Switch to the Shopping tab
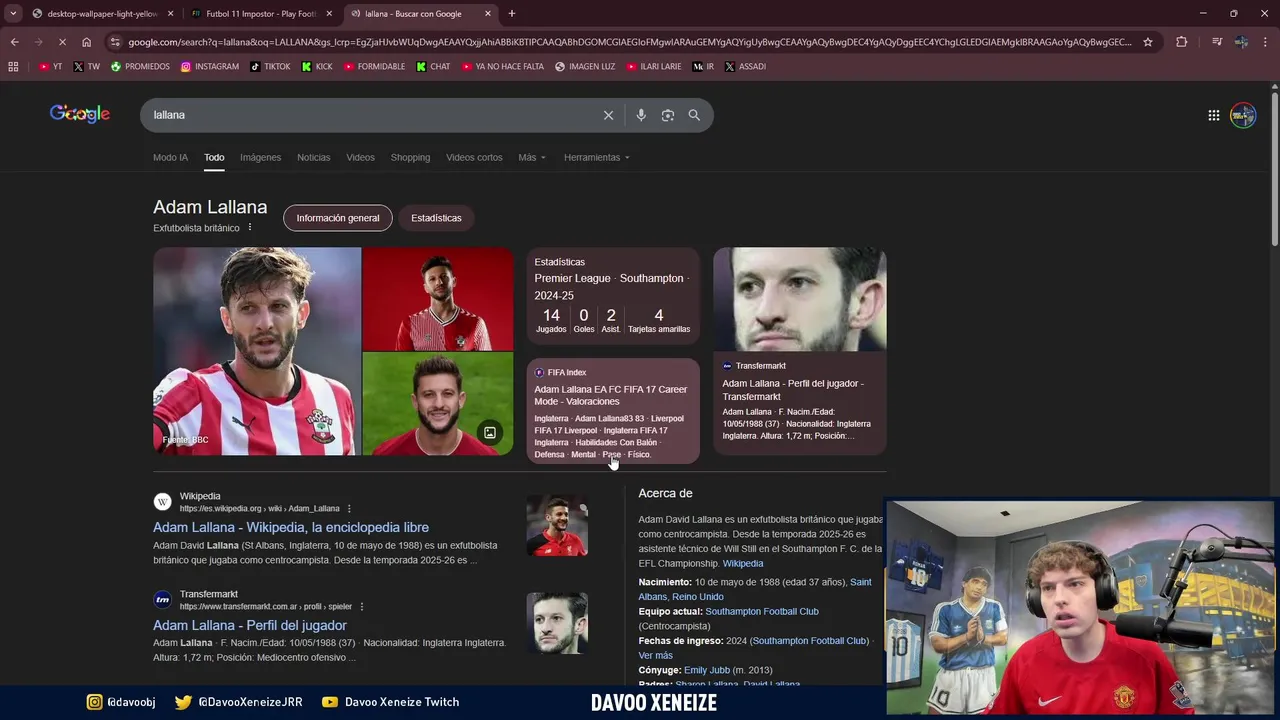The width and height of the screenshot is (1280, 720). pyautogui.click(x=410, y=158)
